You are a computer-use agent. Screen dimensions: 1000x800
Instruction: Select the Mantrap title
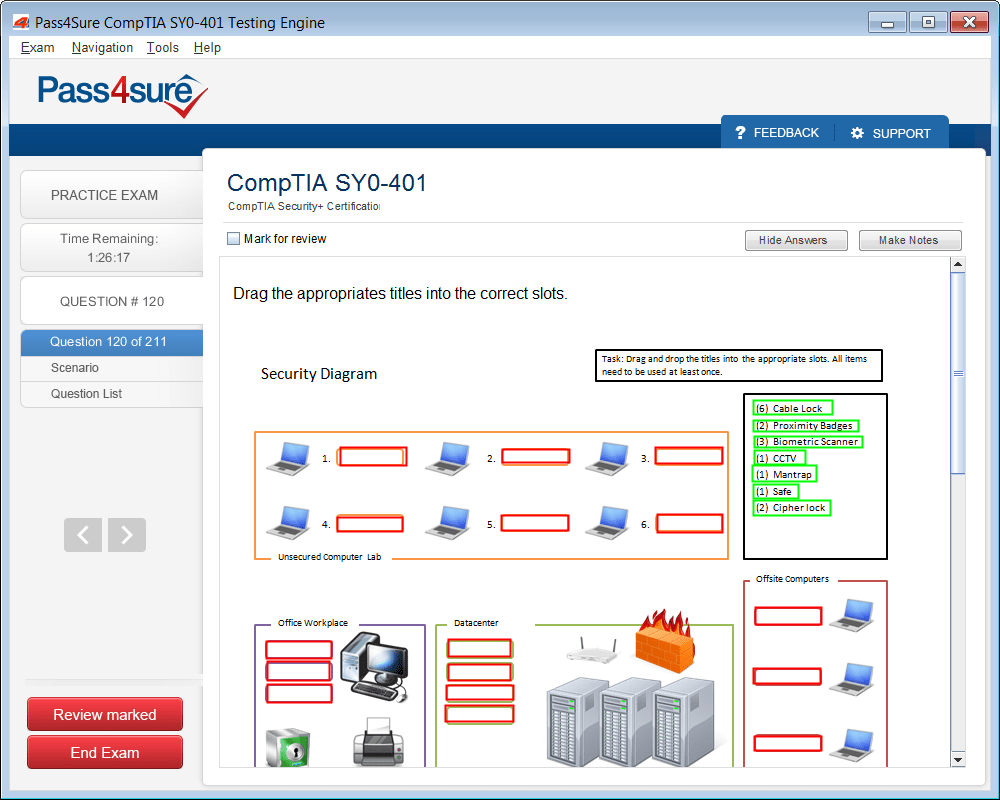pos(784,475)
